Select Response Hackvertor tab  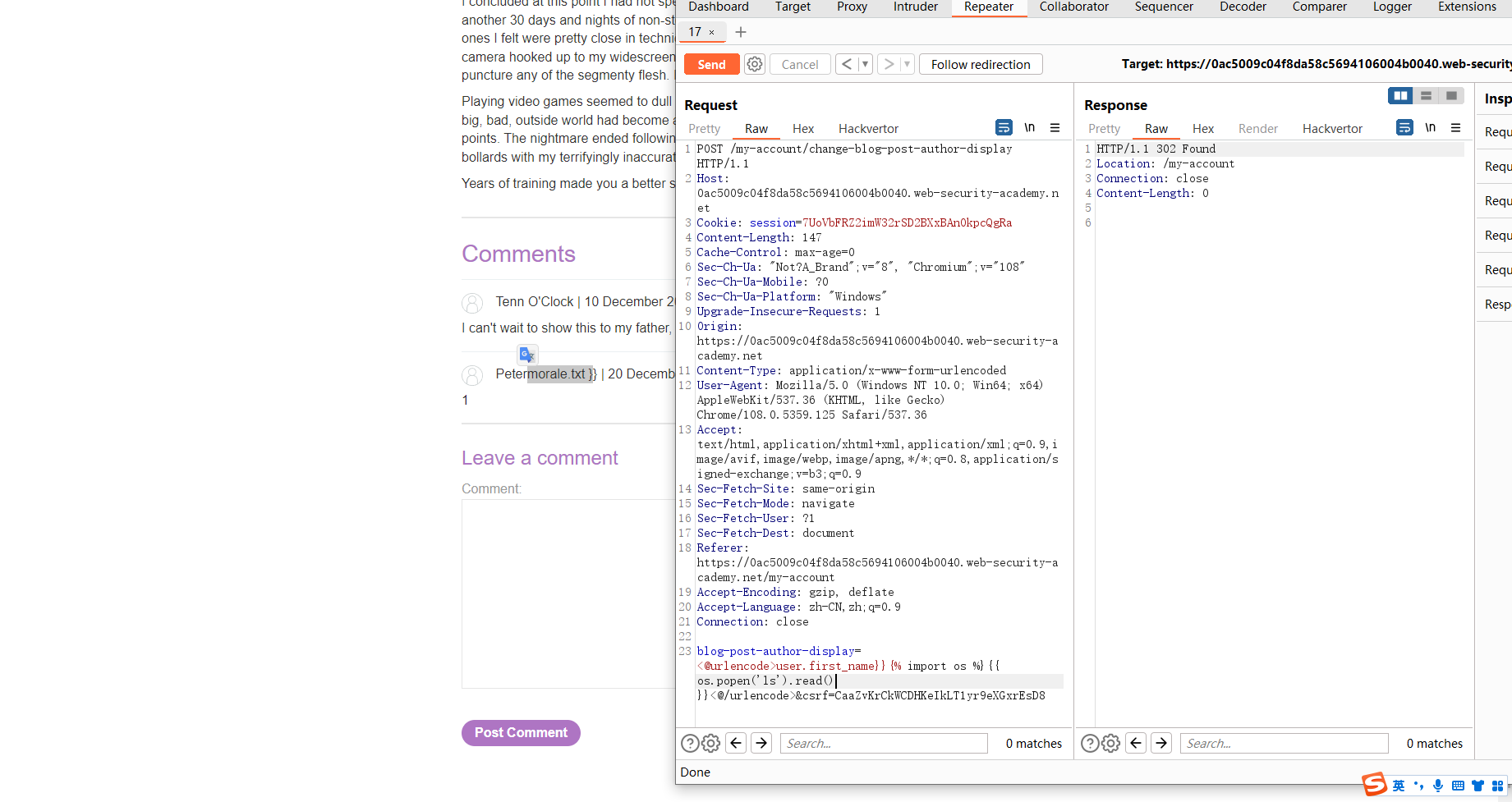(x=1332, y=128)
